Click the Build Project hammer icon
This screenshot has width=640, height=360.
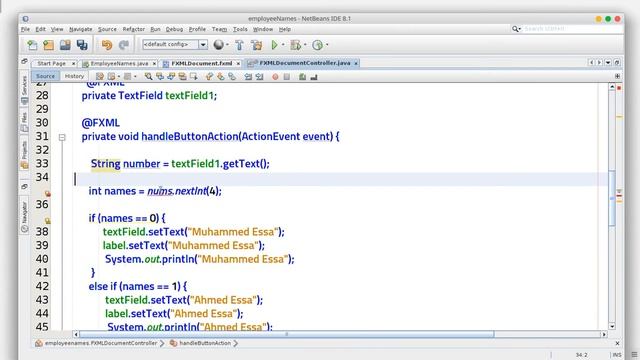(x=240, y=45)
